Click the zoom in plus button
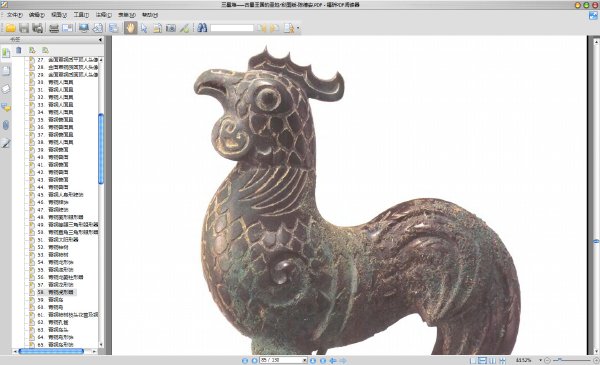This screenshot has height=365, width=600. 596,360
